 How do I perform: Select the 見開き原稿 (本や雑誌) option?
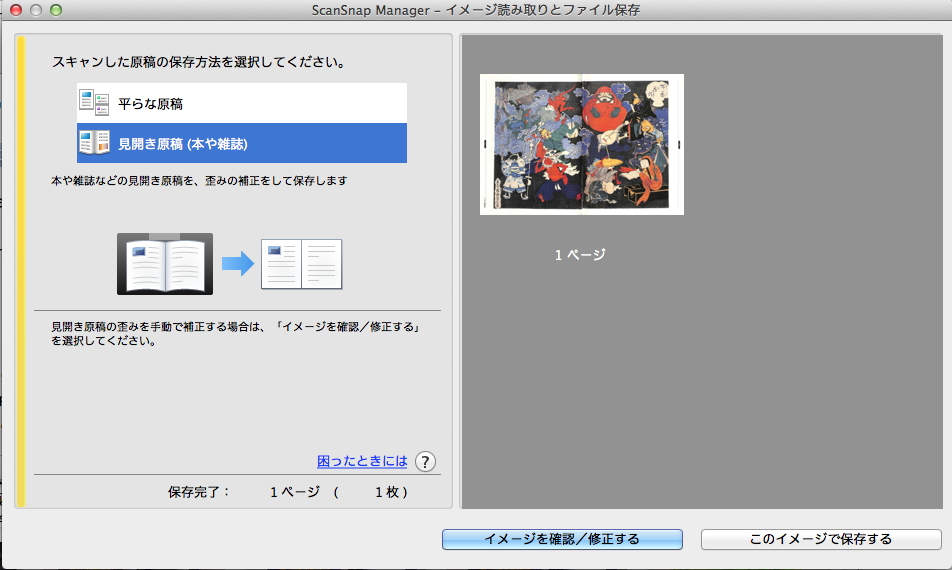pos(242,143)
